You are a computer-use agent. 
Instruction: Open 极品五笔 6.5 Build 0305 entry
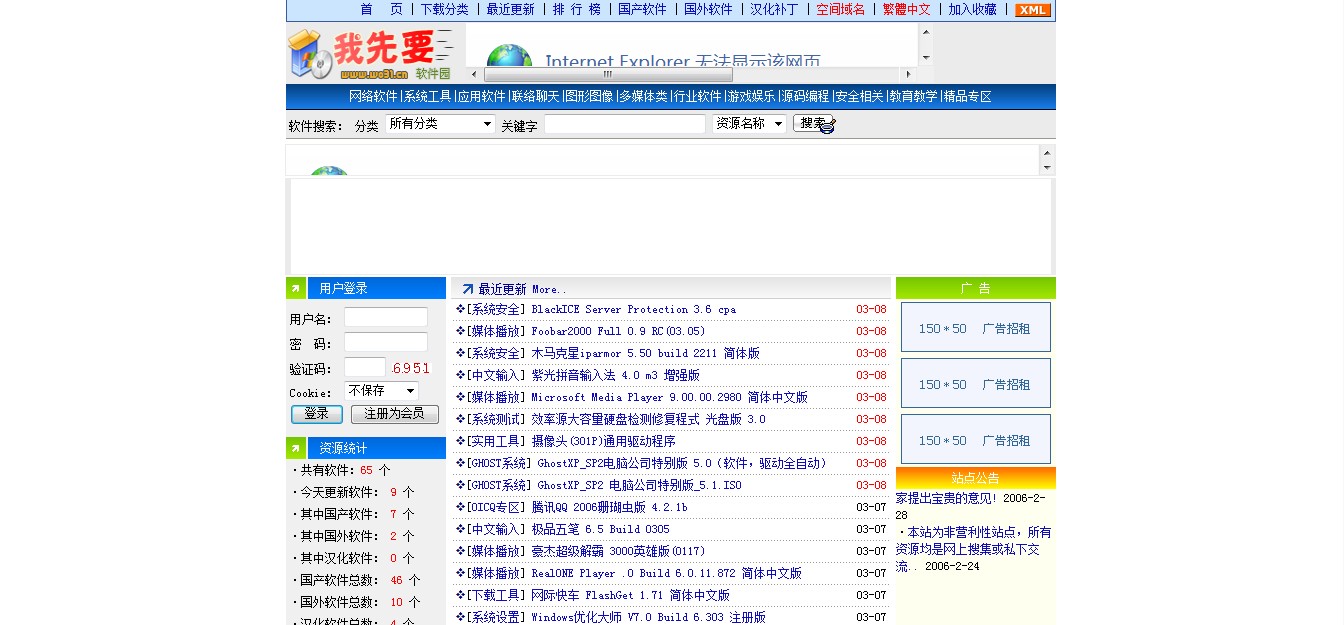coord(600,530)
